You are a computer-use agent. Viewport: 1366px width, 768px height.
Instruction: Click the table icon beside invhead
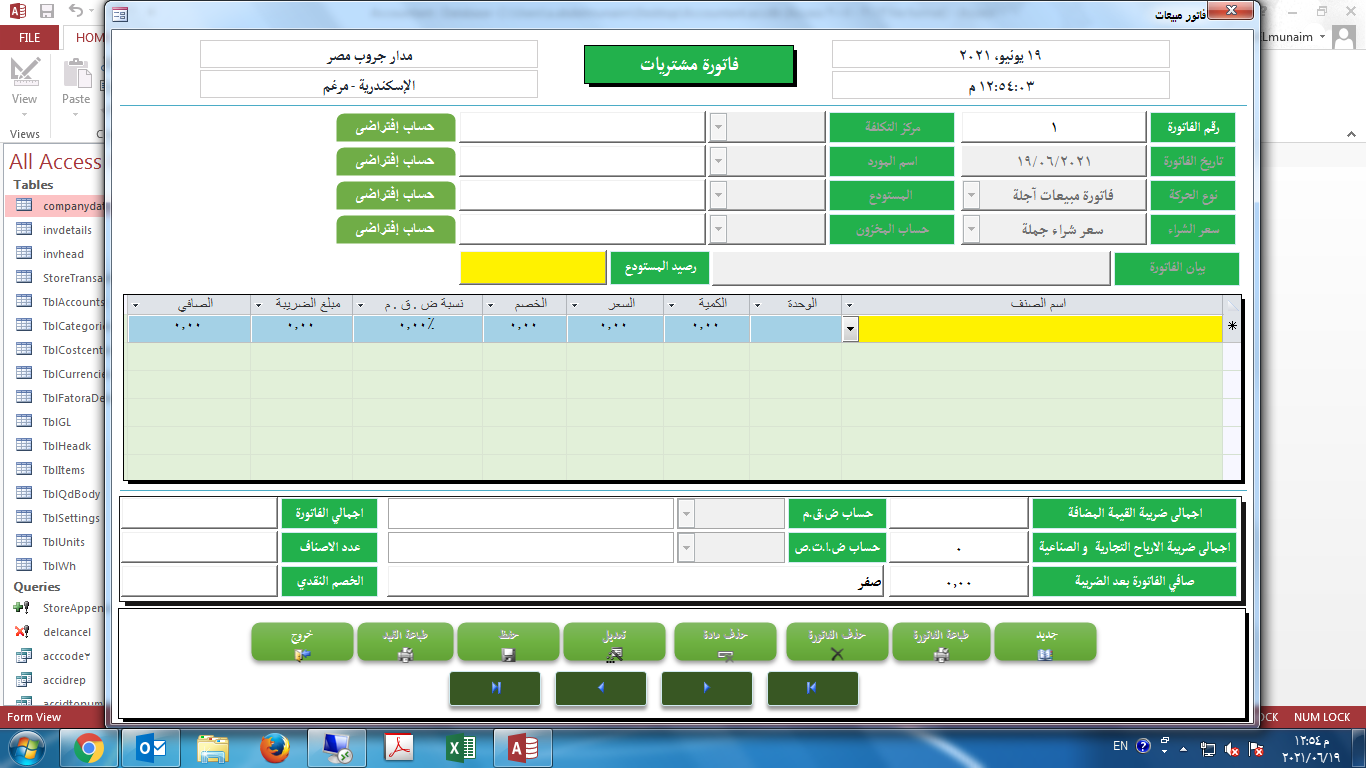(x=24, y=254)
